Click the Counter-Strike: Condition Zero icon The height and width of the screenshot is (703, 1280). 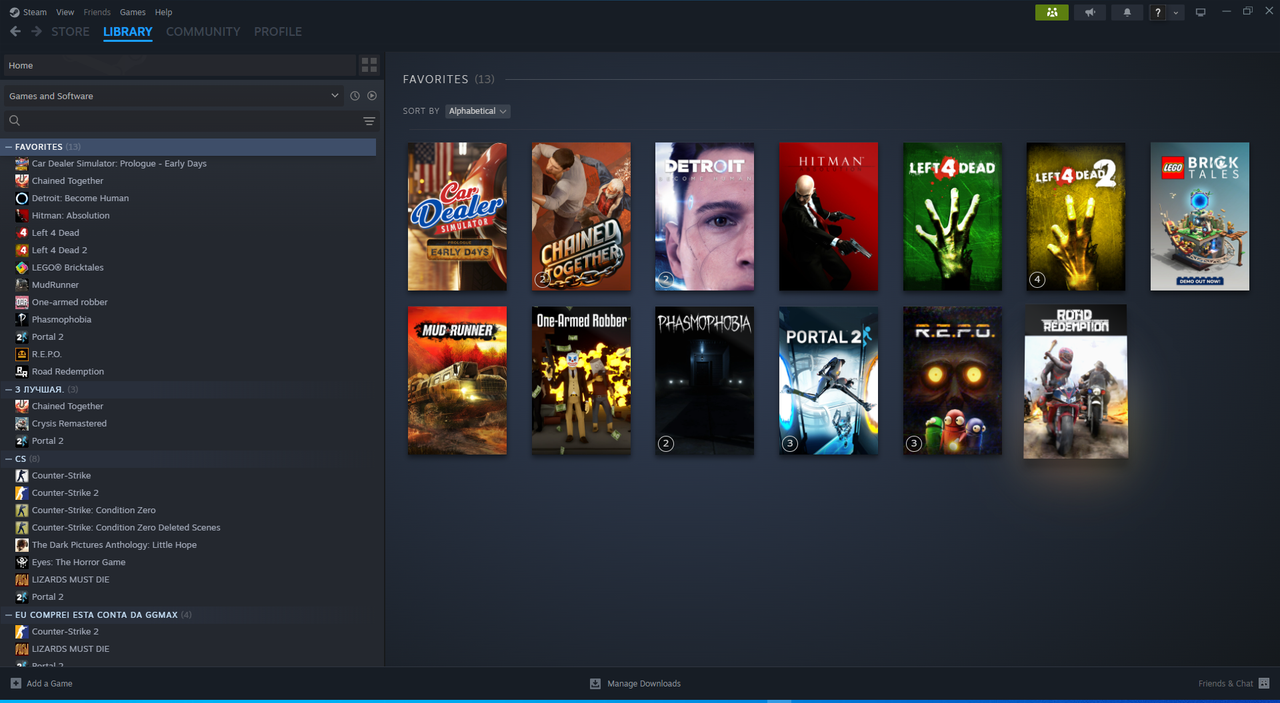point(22,510)
